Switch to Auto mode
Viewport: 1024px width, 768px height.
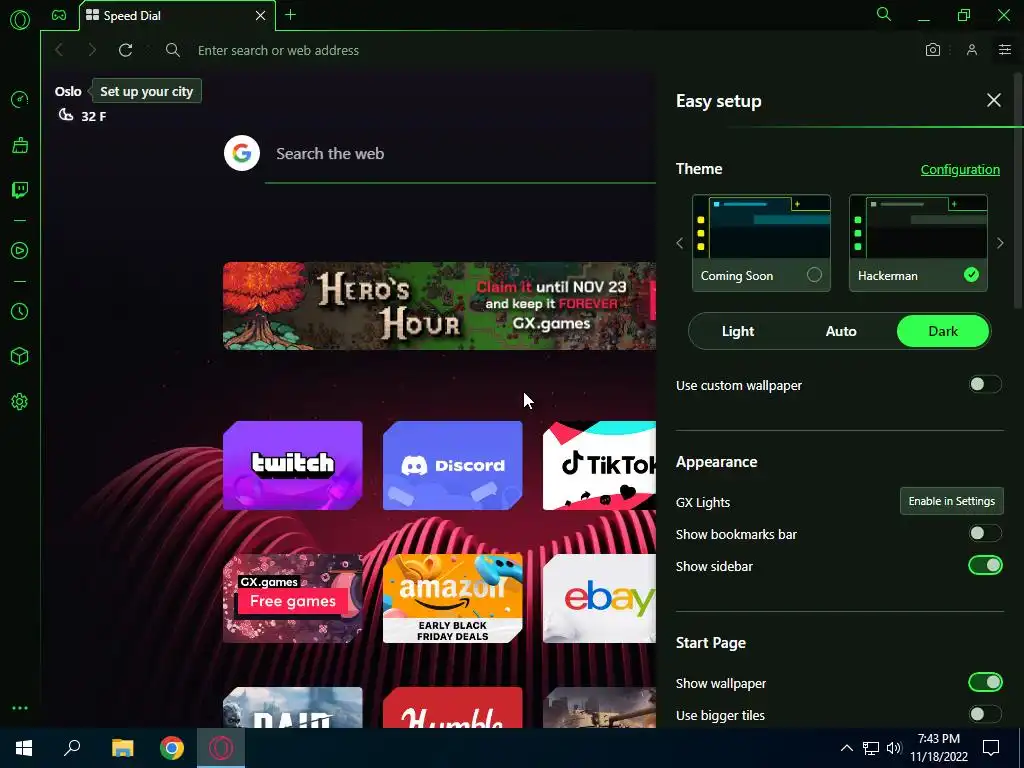click(x=841, y=331)
